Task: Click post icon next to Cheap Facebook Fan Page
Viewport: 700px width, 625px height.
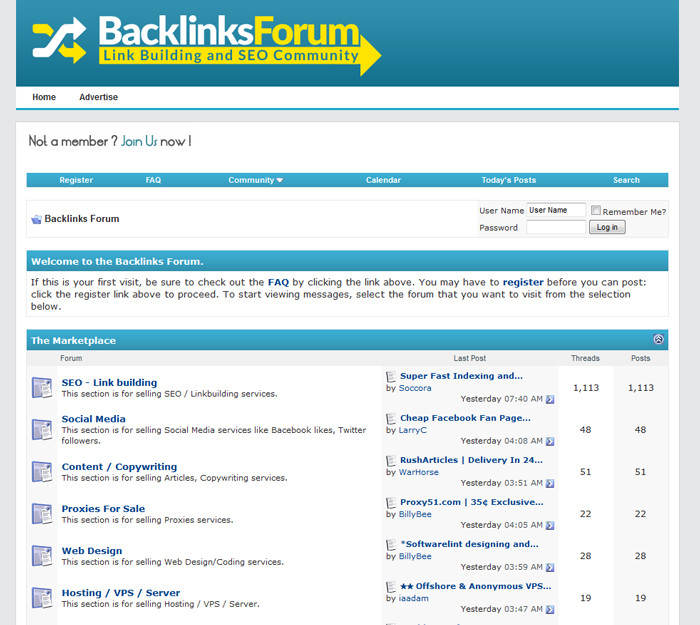Action: click(x=391, y=418)
